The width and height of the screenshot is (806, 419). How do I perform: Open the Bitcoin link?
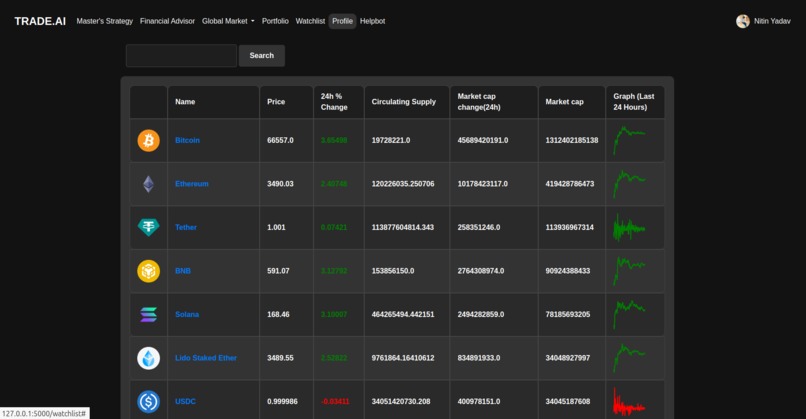click(x=187, y=140)
